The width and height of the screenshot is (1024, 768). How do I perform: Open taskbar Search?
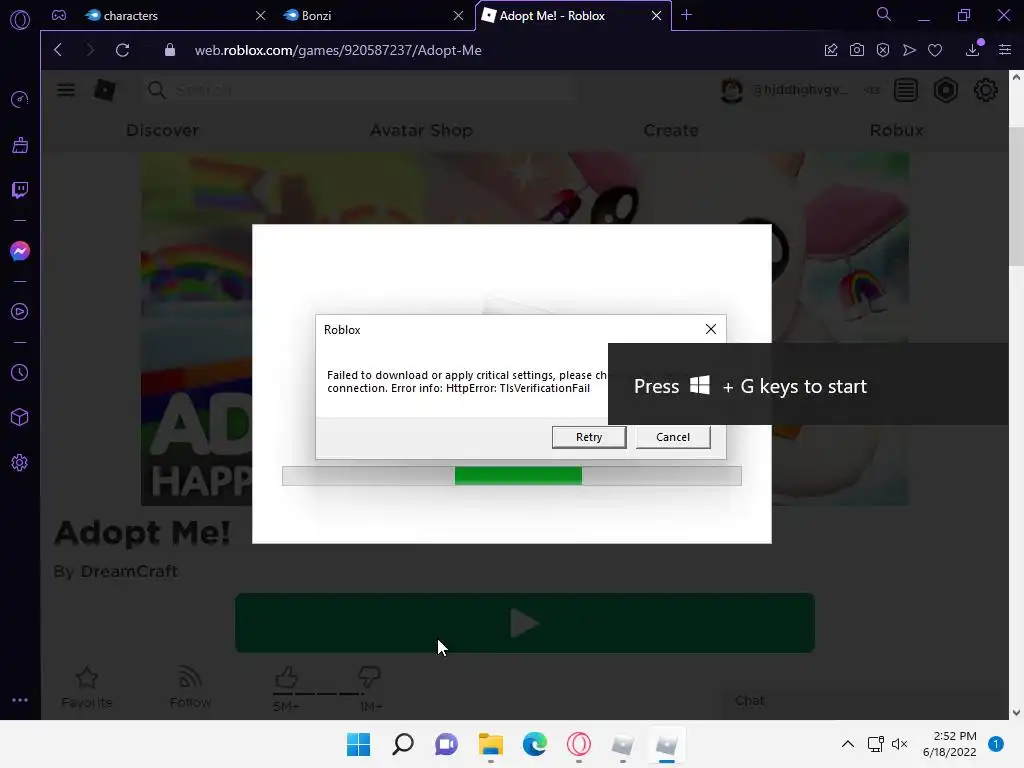[403, 744]
